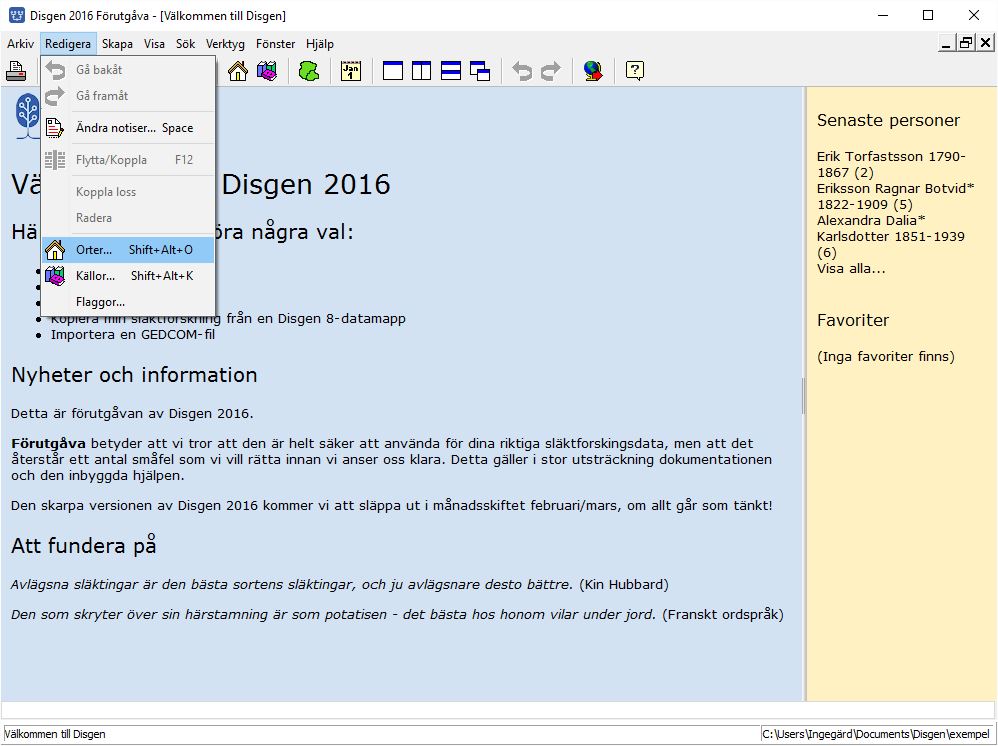Select Radera menu entry

(x=128, y=218)
